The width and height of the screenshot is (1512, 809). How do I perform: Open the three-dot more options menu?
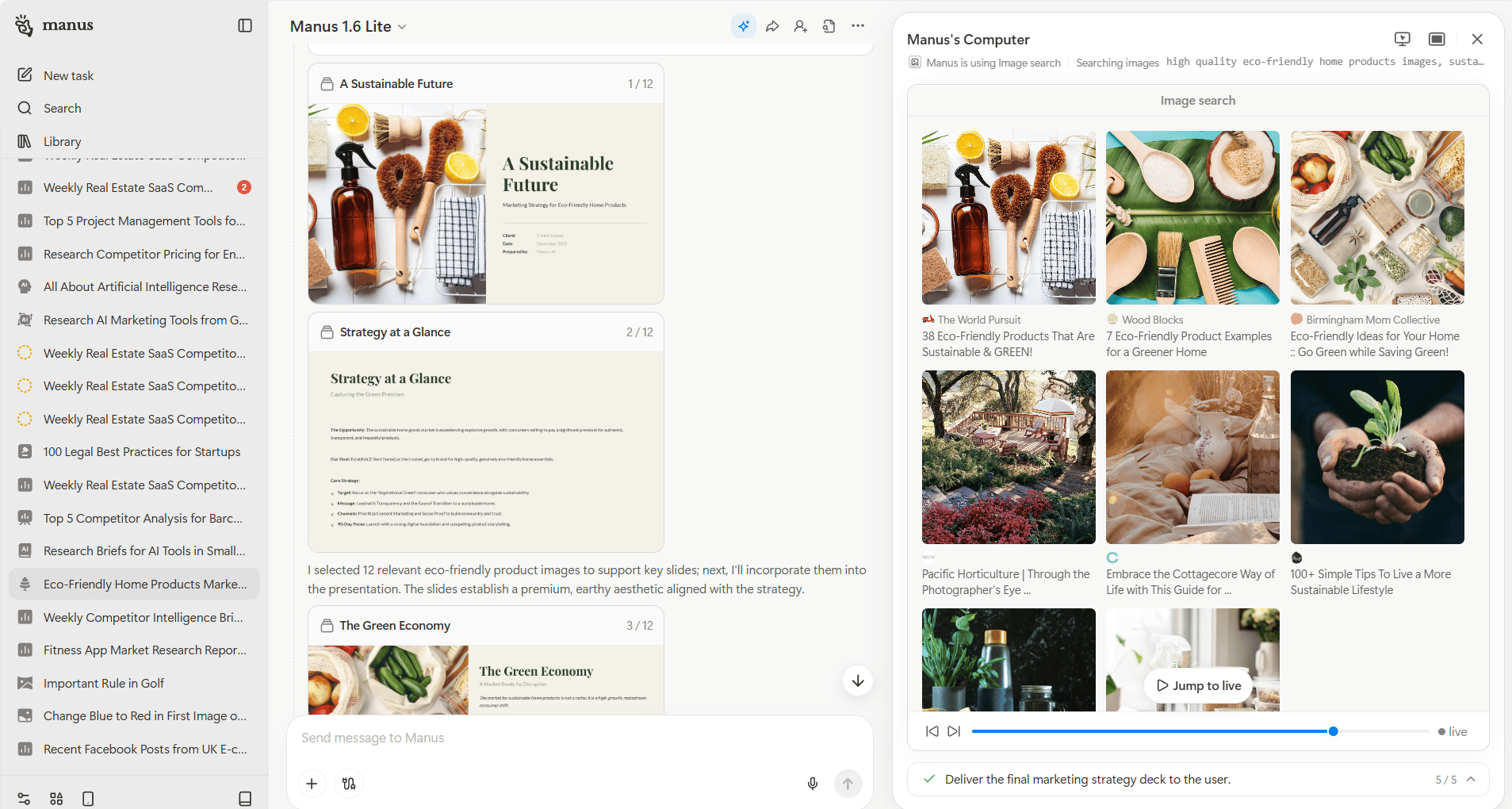pos(858,26)
